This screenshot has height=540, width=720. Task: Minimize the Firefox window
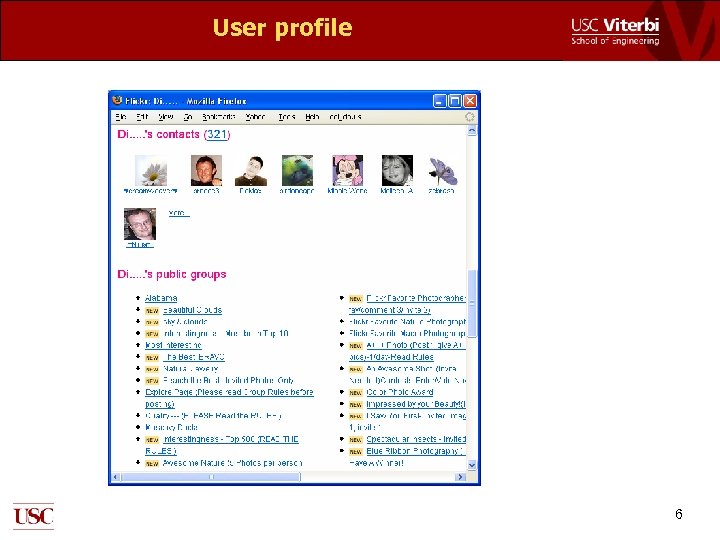(439, 101)
